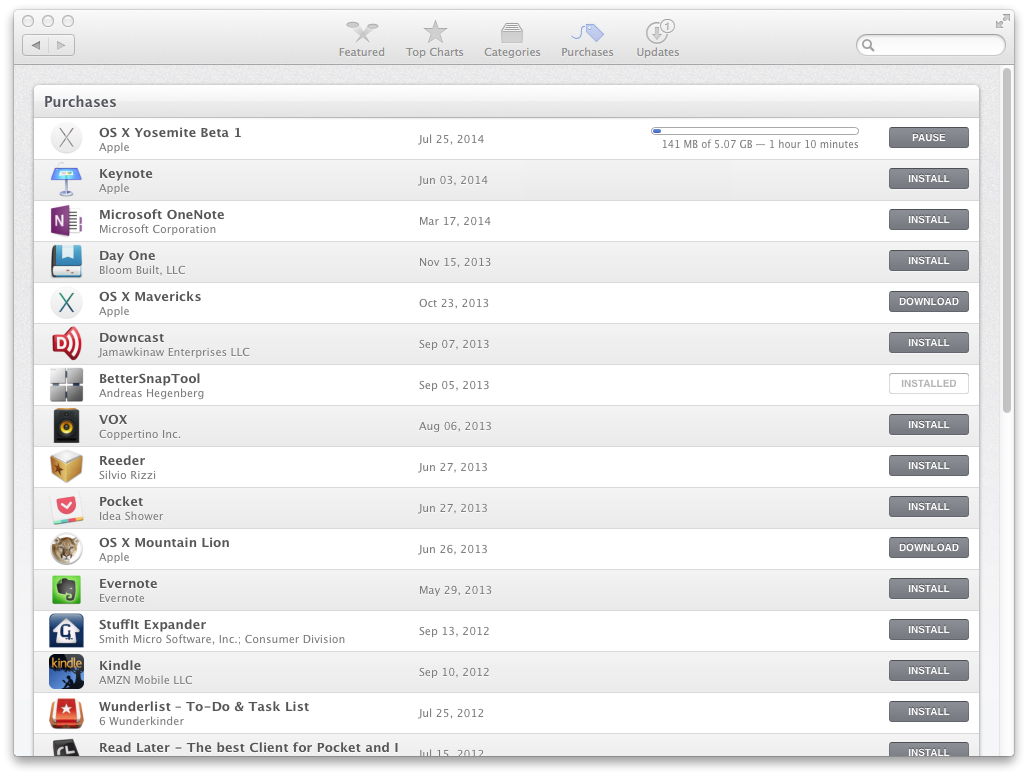
Task: Click the Day One app icon
Action: click(x=66, y=262)
